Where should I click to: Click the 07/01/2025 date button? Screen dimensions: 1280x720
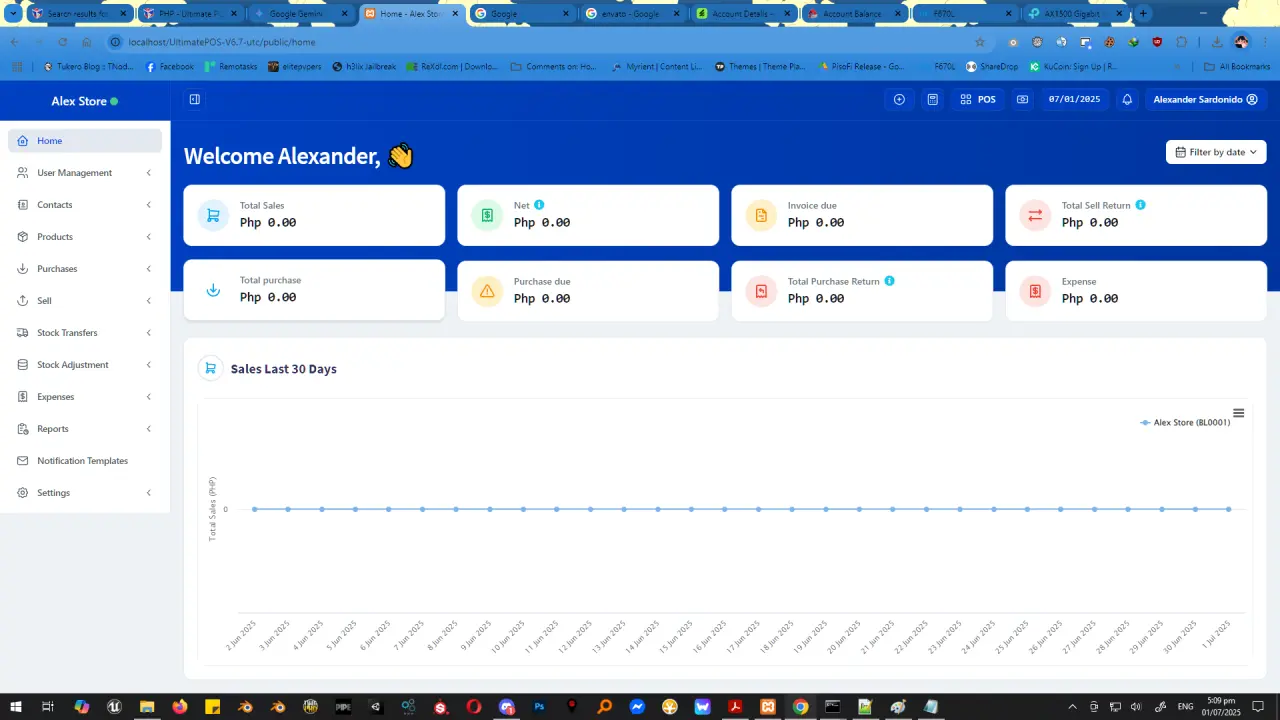tap(1074, 99)
